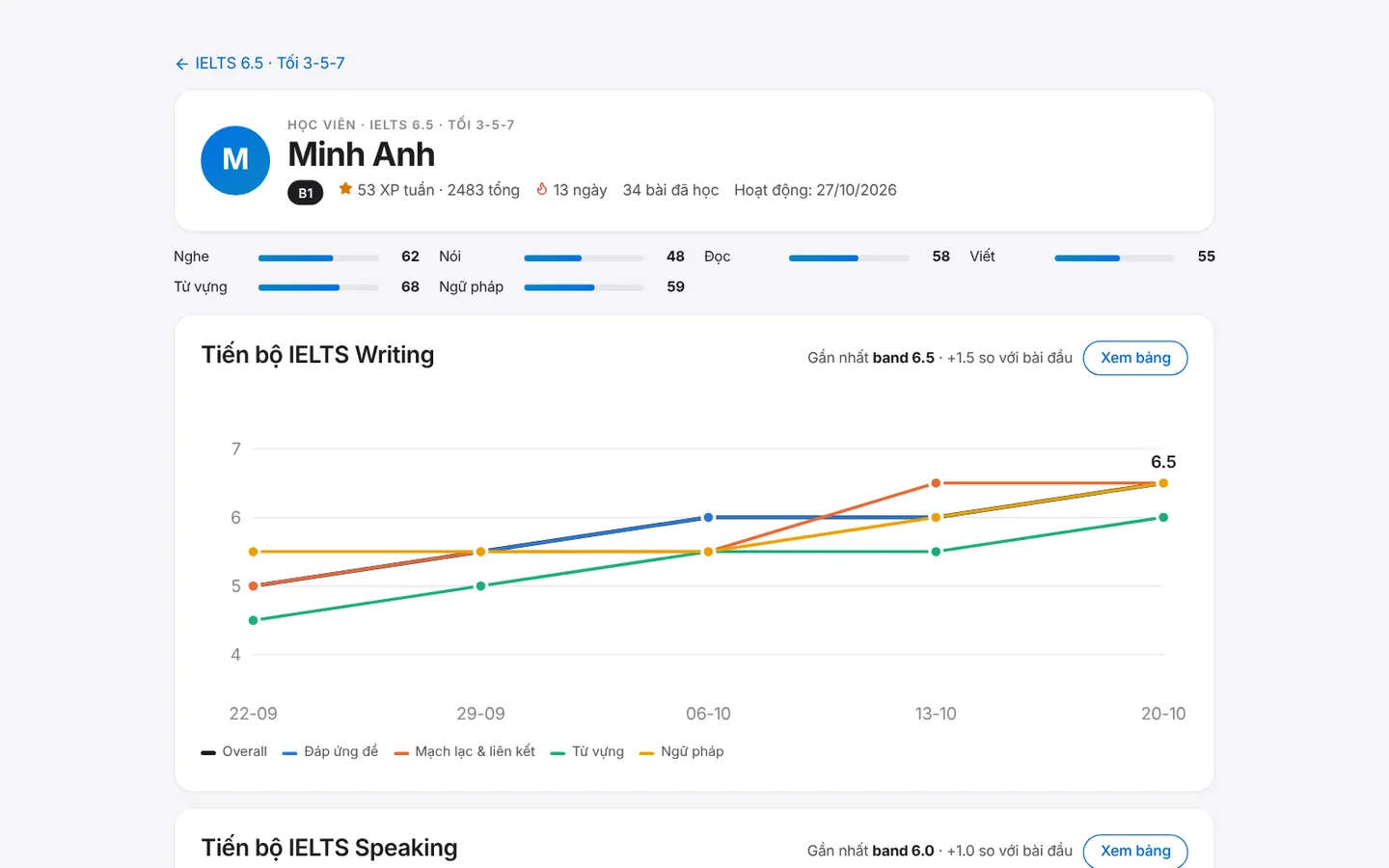Click the blue M avatar for Minh Anh
Screen dimensions: 1389x868
235,160
